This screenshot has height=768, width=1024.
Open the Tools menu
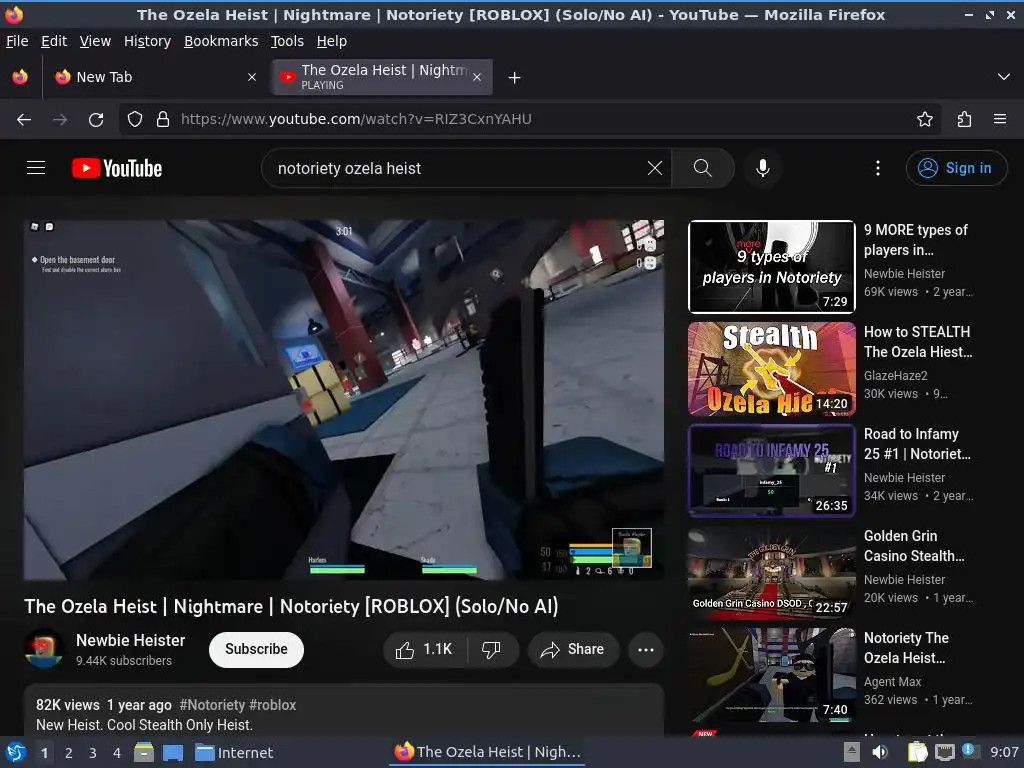point(287,41)
